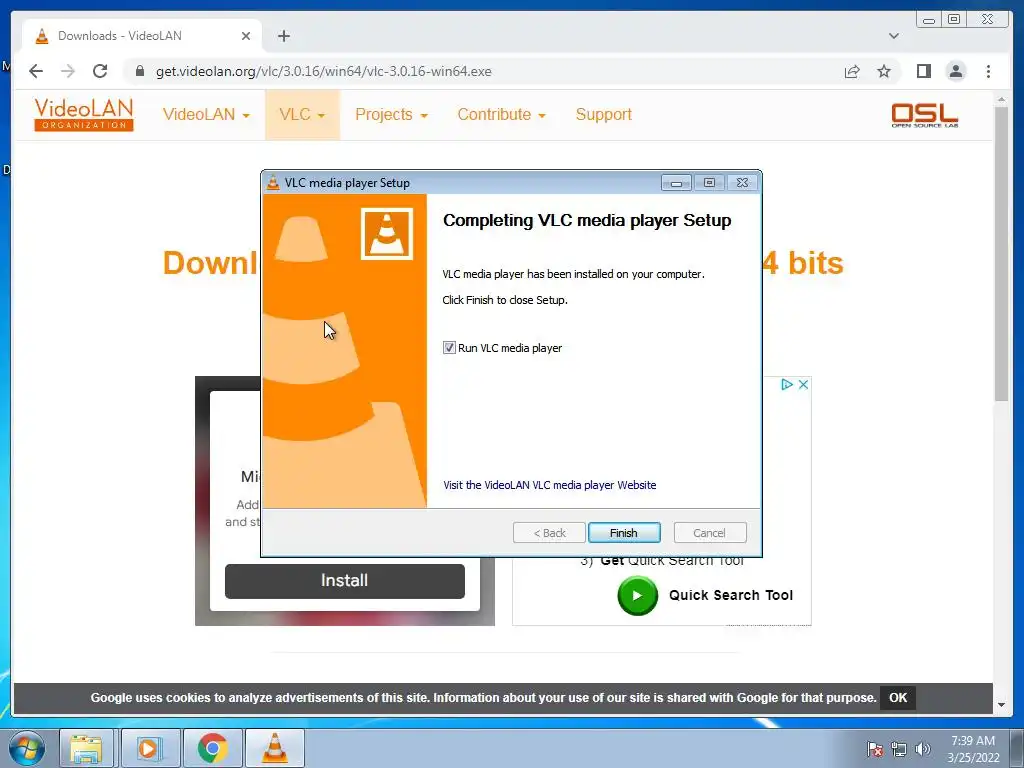Viewport: 1024px width, 768px height.
Task: Click the VLC cone taskbar icon
Action: coord(275,748)
